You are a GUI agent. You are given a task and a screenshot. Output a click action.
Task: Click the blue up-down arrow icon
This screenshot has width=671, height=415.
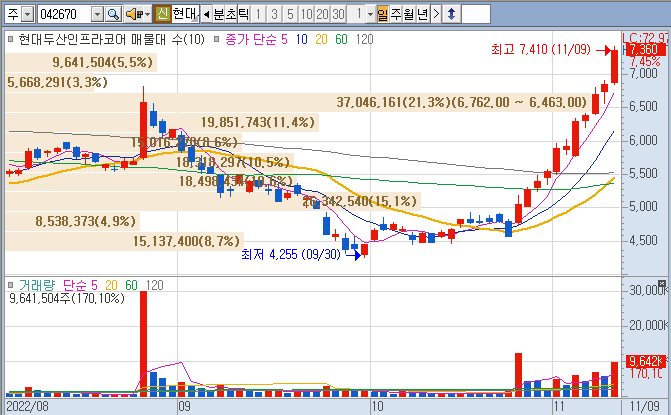pos(451,15)
